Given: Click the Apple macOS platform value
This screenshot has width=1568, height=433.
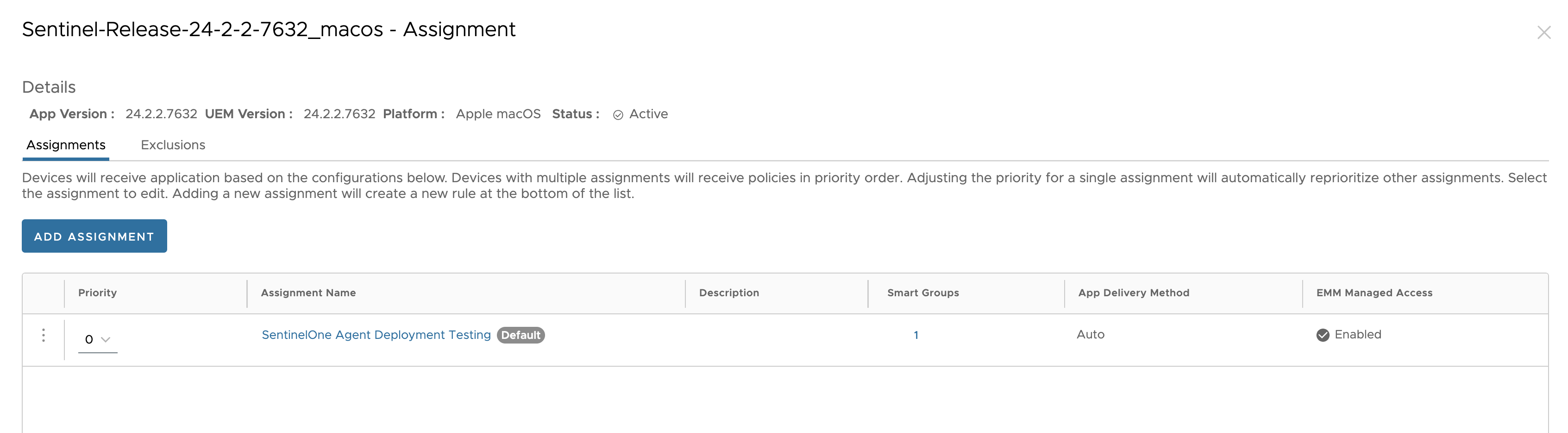Looking at the screenshot, I should tap(498, 114).
